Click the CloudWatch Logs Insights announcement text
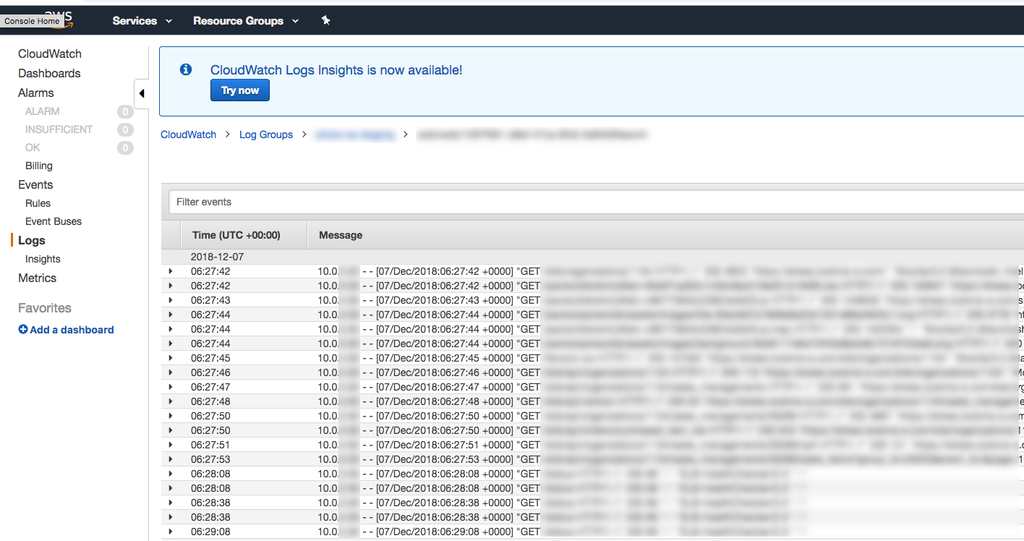This screenshot has height=541, width=1024. point(336,70)
